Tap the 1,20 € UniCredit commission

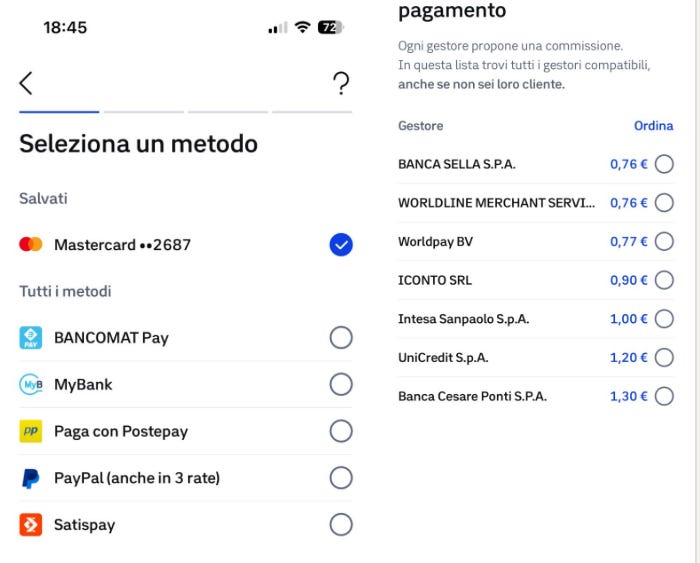click(629, 358)
